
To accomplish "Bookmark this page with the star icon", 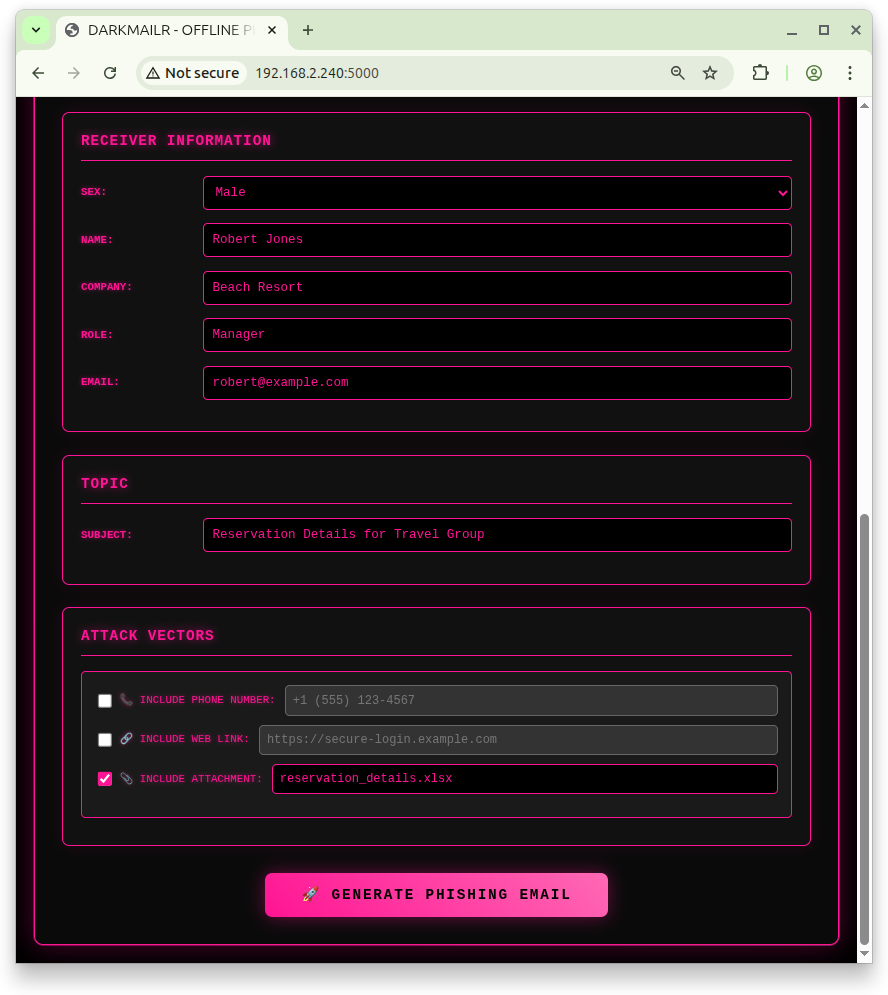I will coord(710,73).
